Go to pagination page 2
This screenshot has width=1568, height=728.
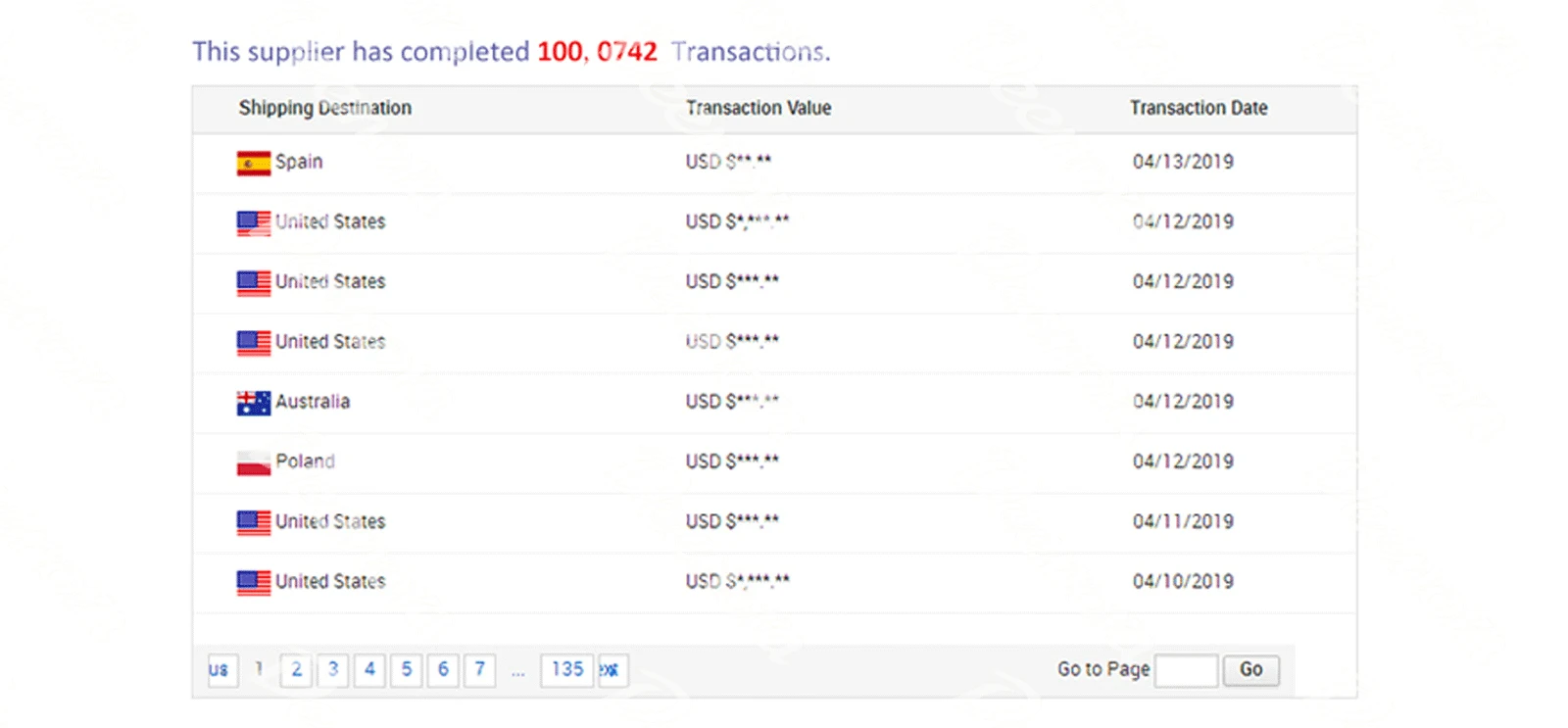click(x=296, y=670)
